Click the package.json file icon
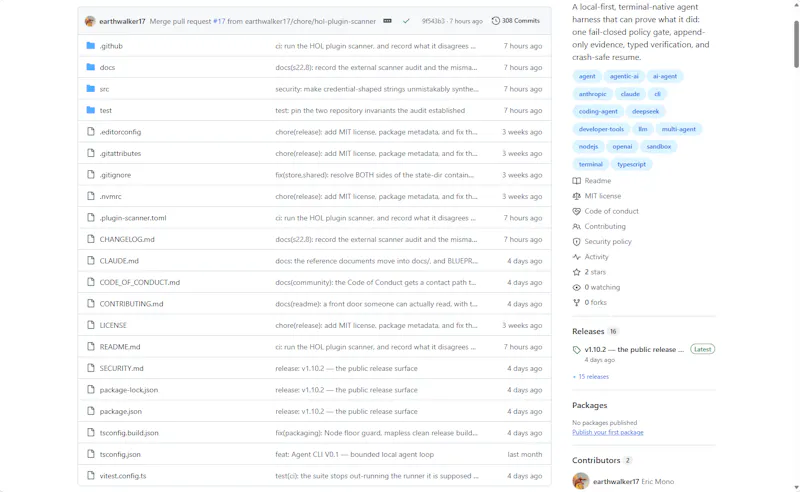 click(x=91, y=411)
